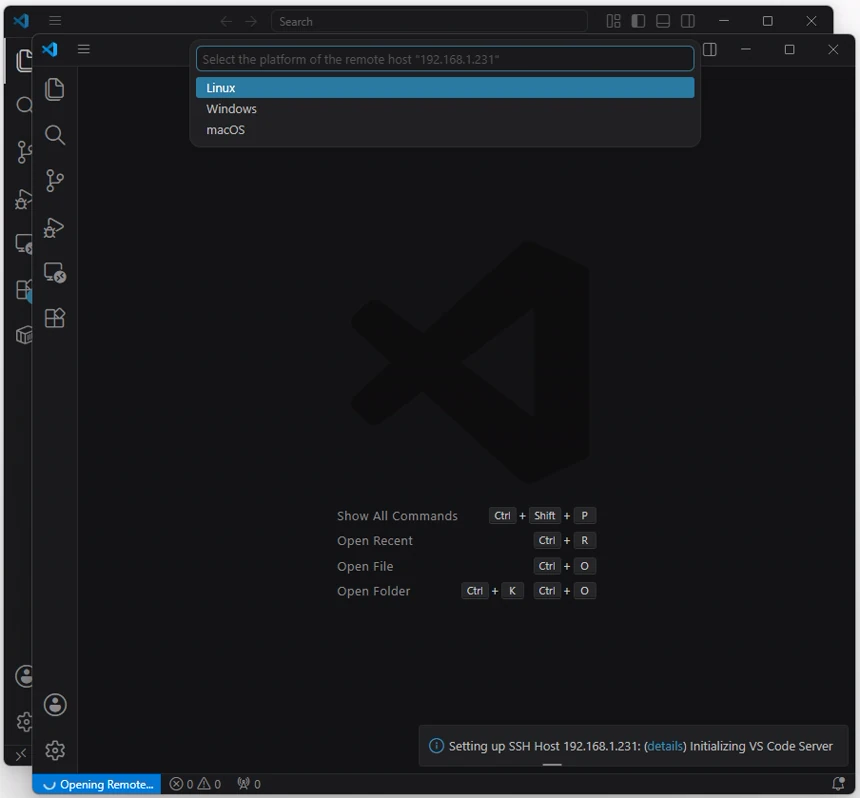The width and height of the screenshot is (860, 798).
Task: Open Search in back window activity bar
Action: click(x=24, y=105)
